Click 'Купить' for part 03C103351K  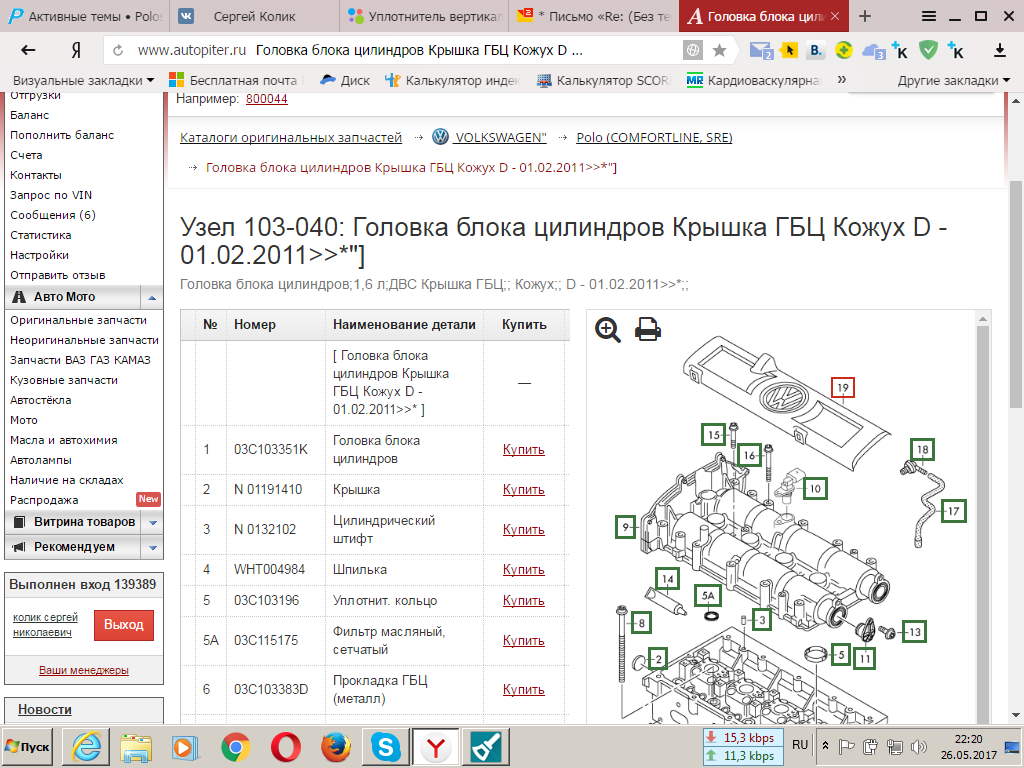(524, 449)
